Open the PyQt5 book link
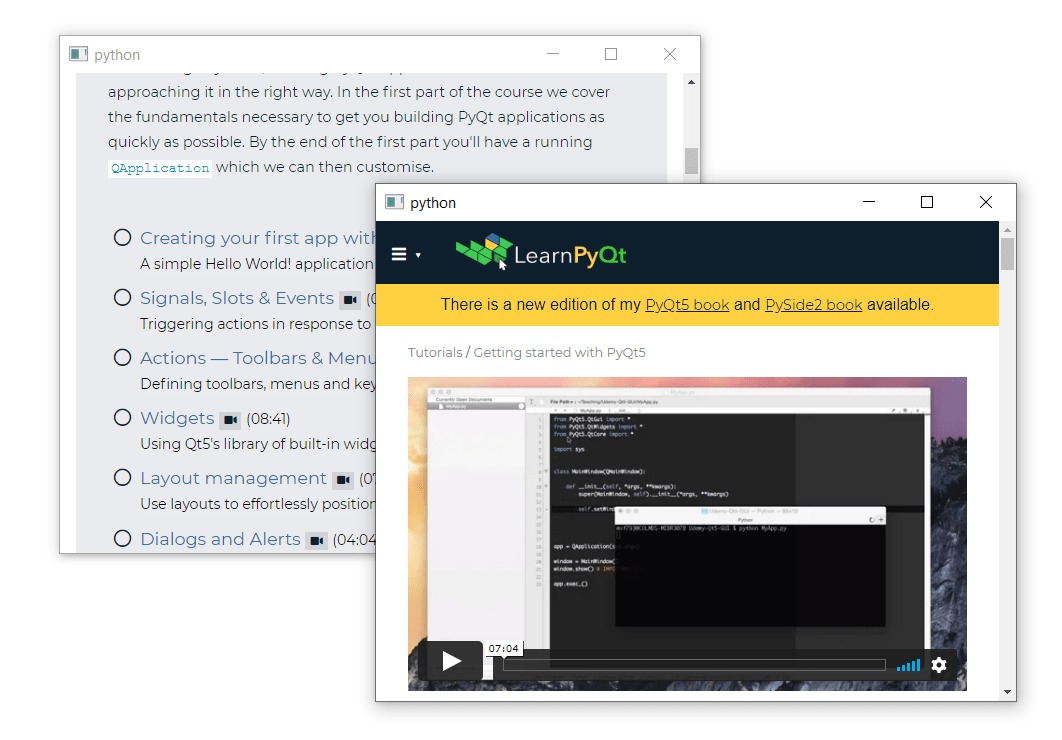1062x740 pixels. (687, 304)
